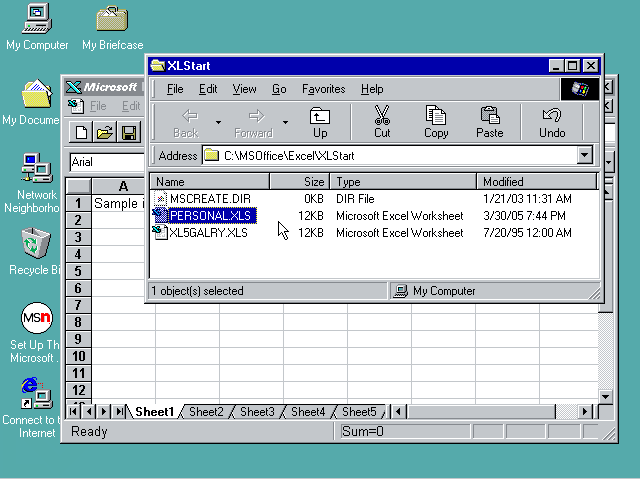This screenshot has height=480, width=640.
Task: Open File menu in Excel window
Action: 98,106
